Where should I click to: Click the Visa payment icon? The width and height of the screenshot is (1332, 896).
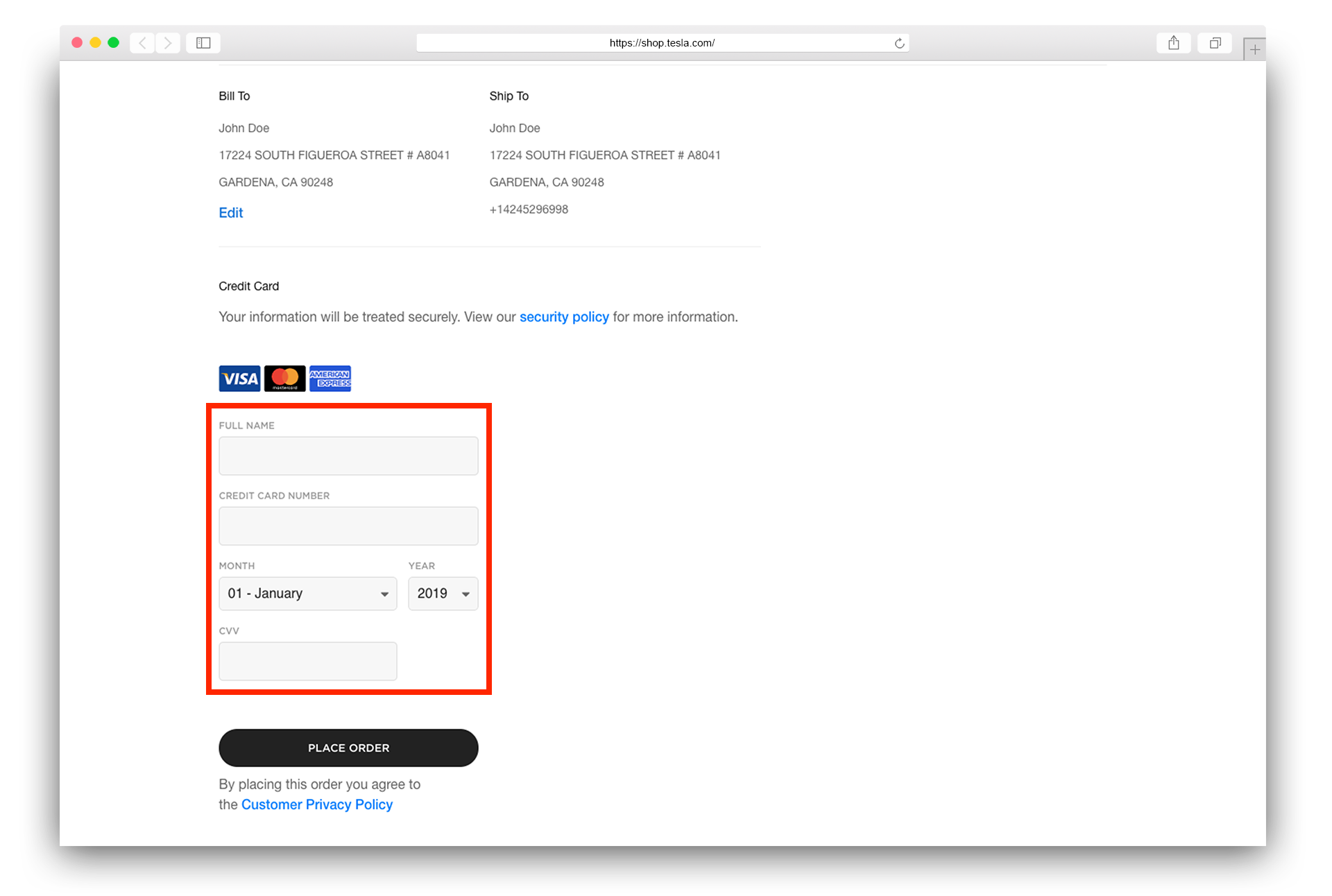tap(238, 377)
